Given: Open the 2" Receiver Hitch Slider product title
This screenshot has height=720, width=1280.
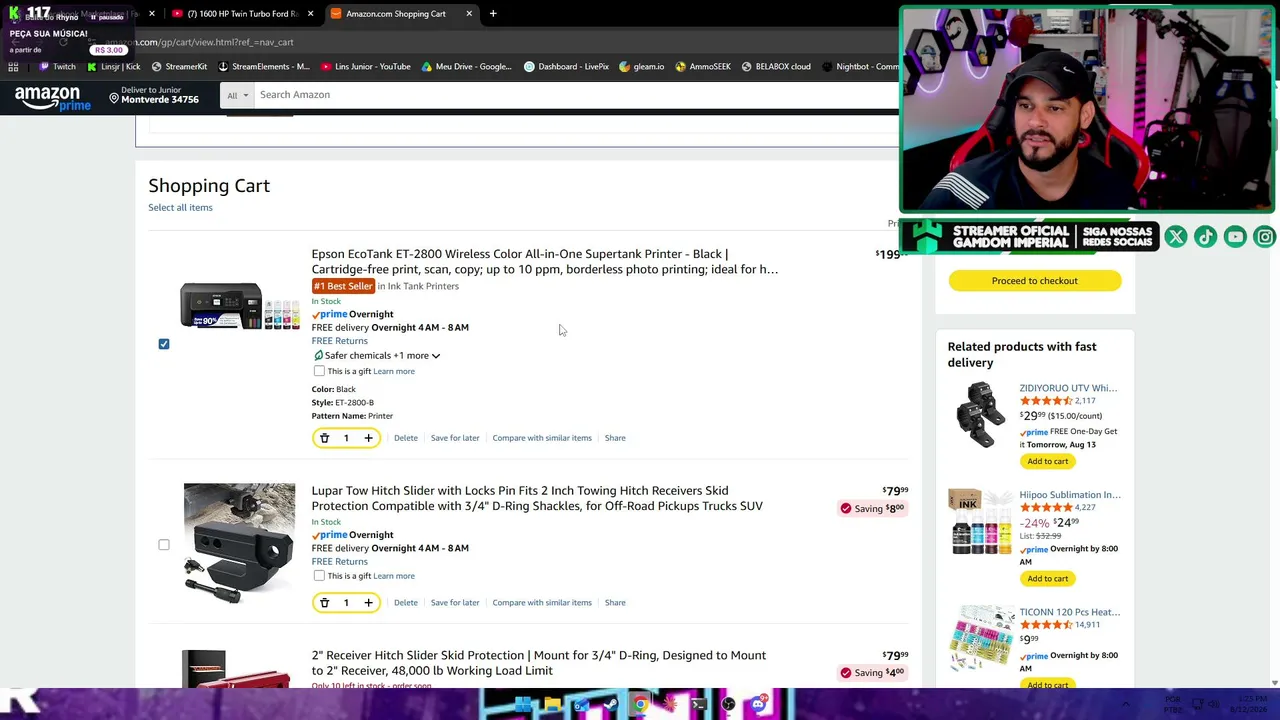Looking at the screenshot, I should (539, 663).
